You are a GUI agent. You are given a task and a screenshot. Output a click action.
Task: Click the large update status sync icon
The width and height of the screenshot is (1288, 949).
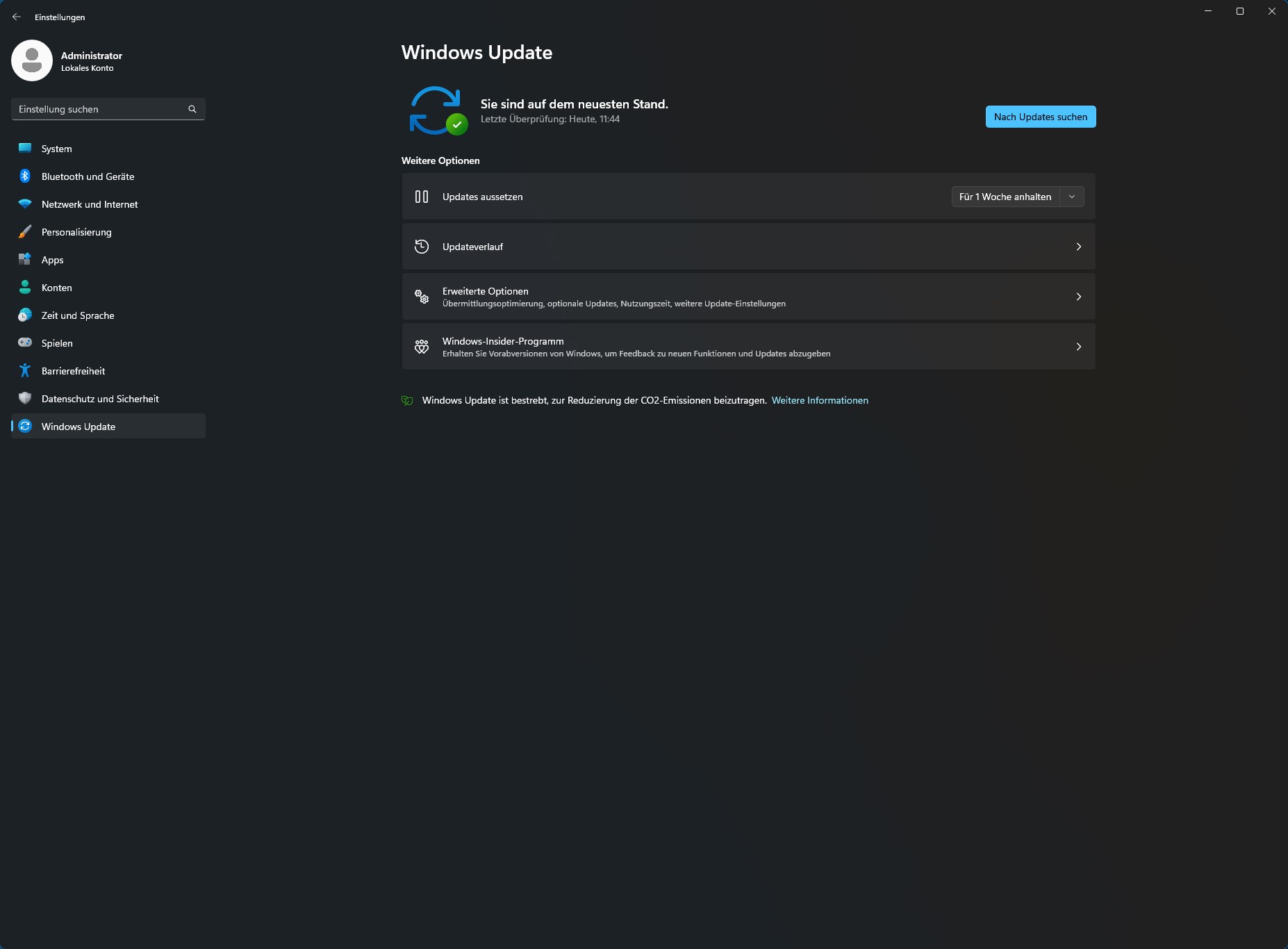[x=438, y=110]
